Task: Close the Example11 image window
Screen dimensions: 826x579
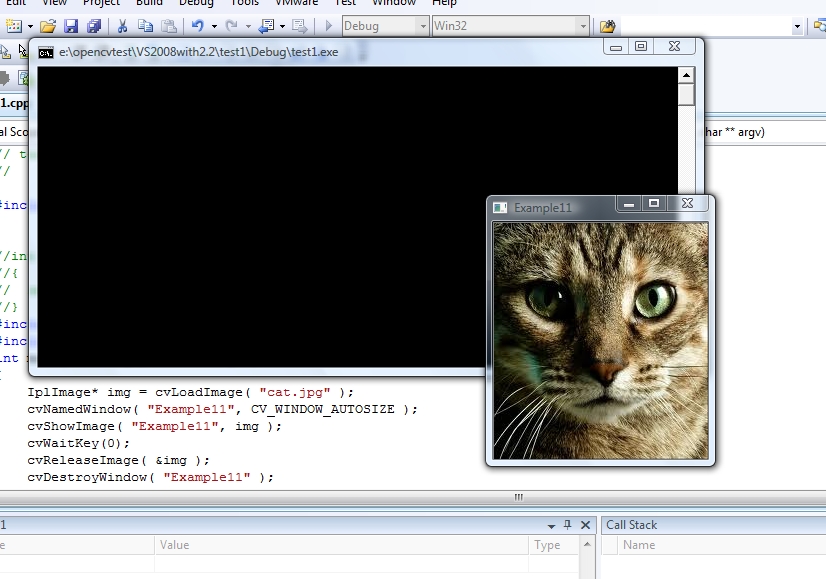Action: [688, 204]
